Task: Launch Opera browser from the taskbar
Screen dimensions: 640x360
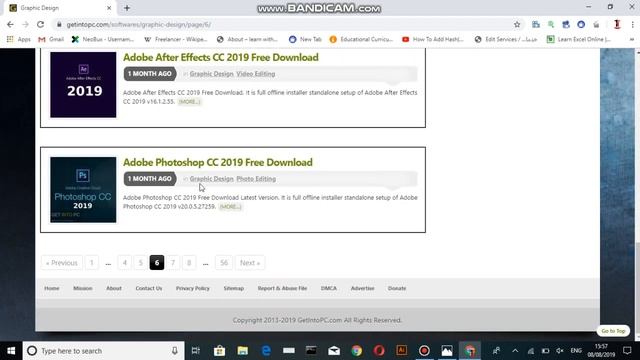Action: point(379,351)
